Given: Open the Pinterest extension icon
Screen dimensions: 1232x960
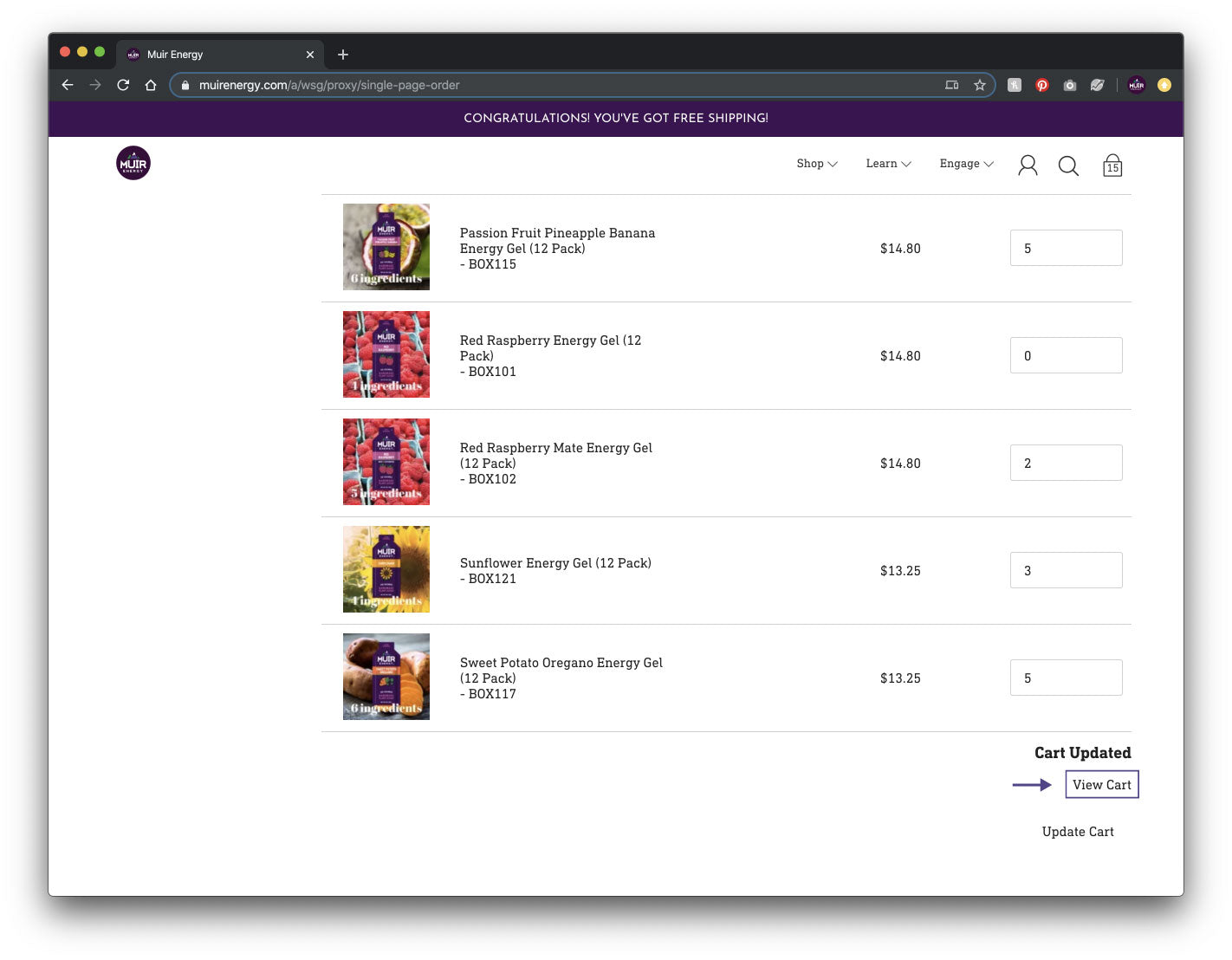Looking at the screenshot, I should click(x=1042, y=85).
